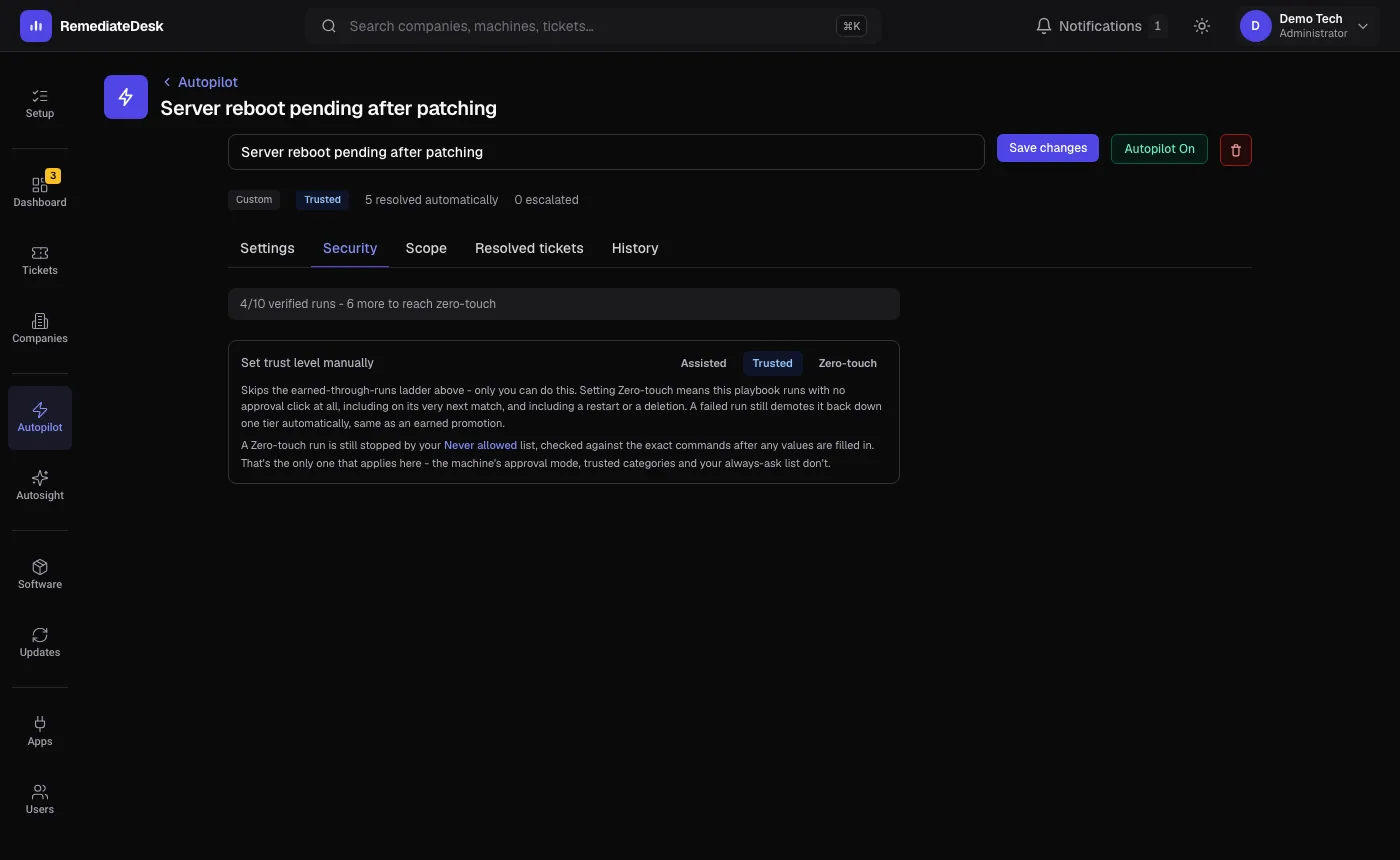1400x860 pixels.
Task: Set trust level to Zero-touch
Action: [x=847, y=363]
